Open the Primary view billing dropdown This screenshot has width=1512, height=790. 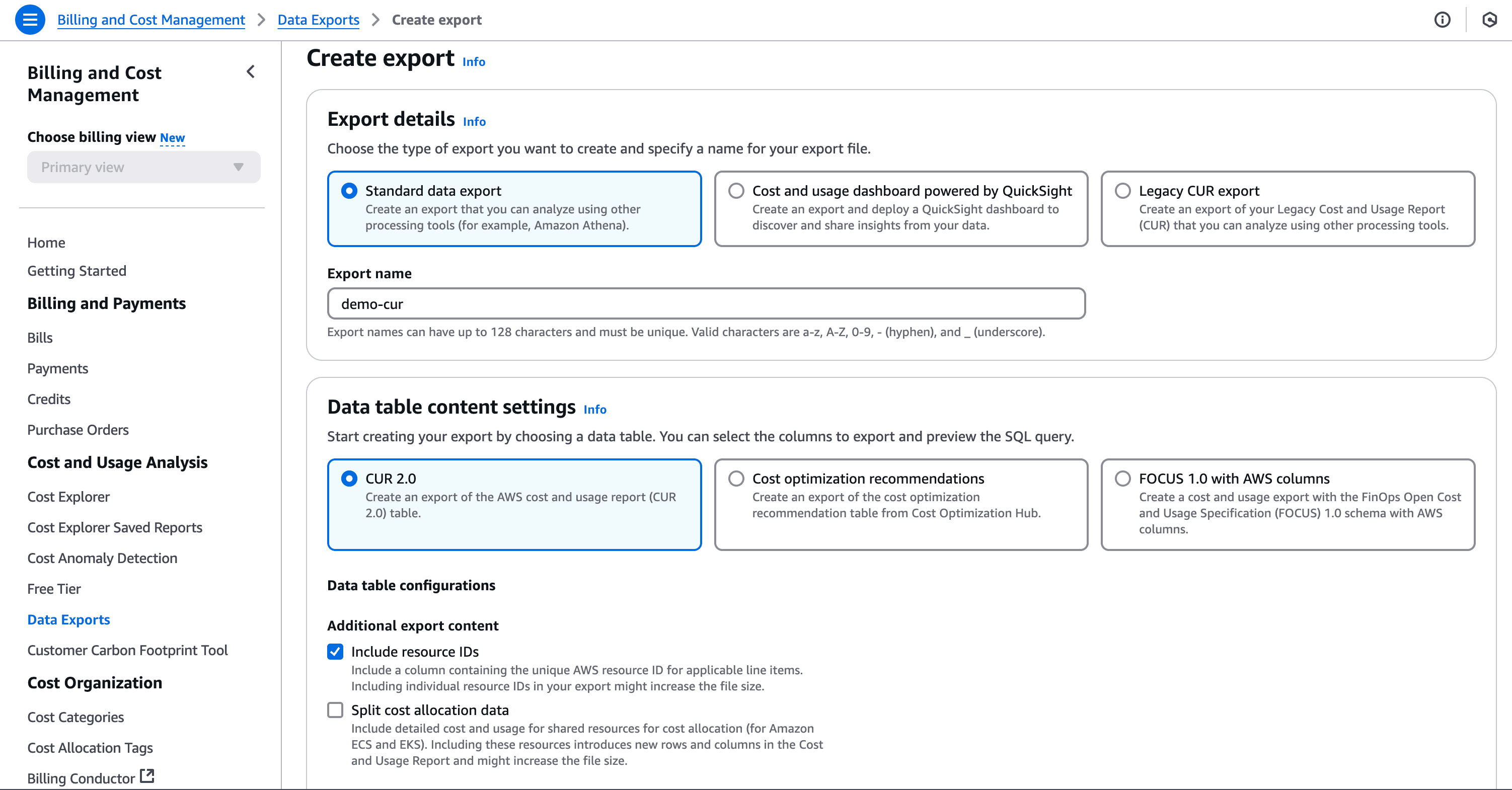tap(143, 167)
